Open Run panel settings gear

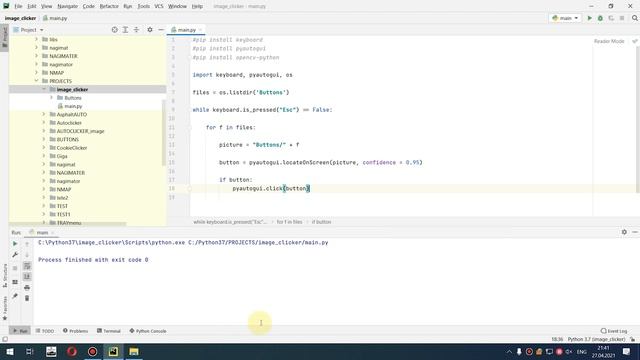[x=624, y=232]
